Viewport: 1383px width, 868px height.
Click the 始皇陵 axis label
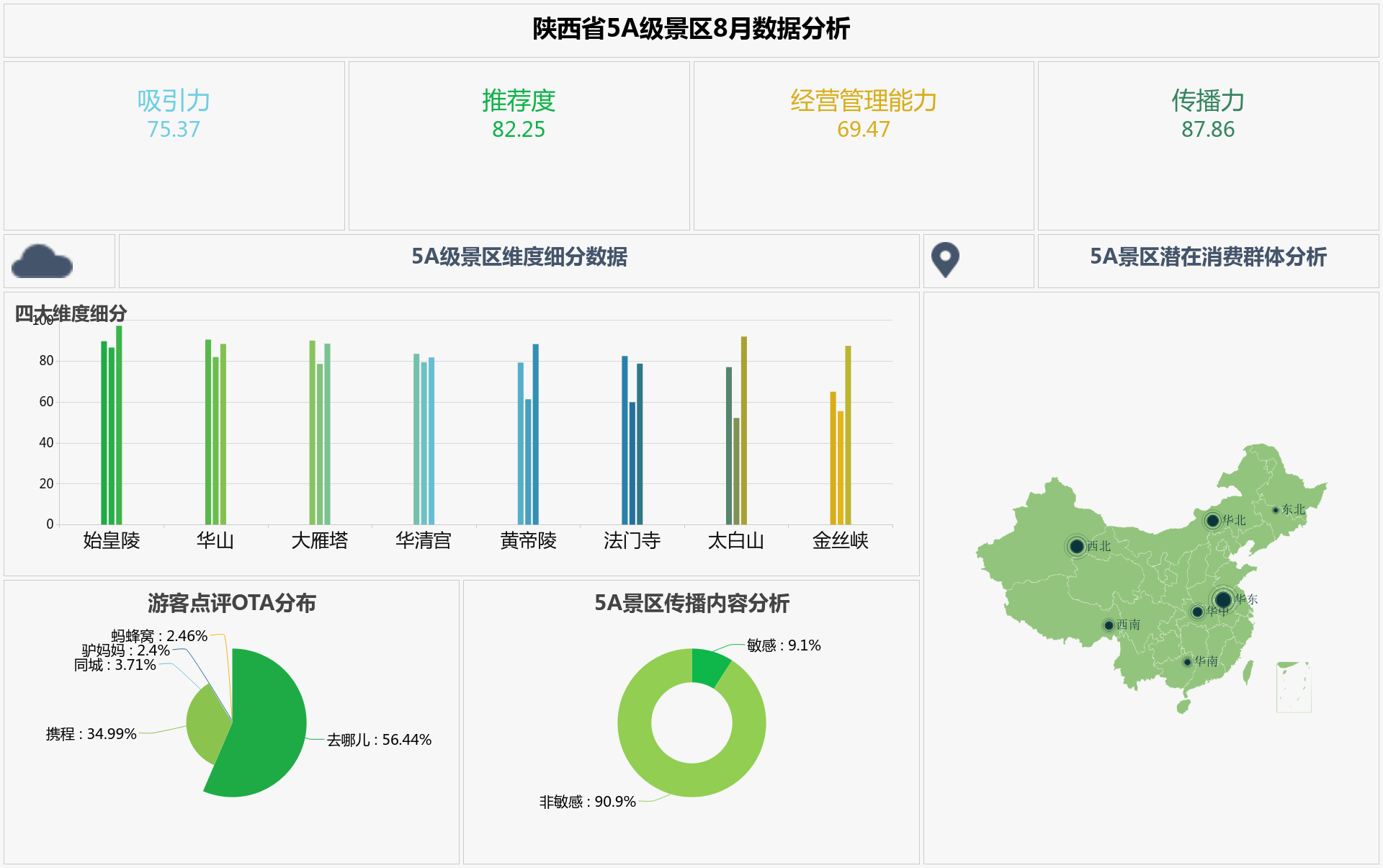pyautogui.click(x=112, y=540)
